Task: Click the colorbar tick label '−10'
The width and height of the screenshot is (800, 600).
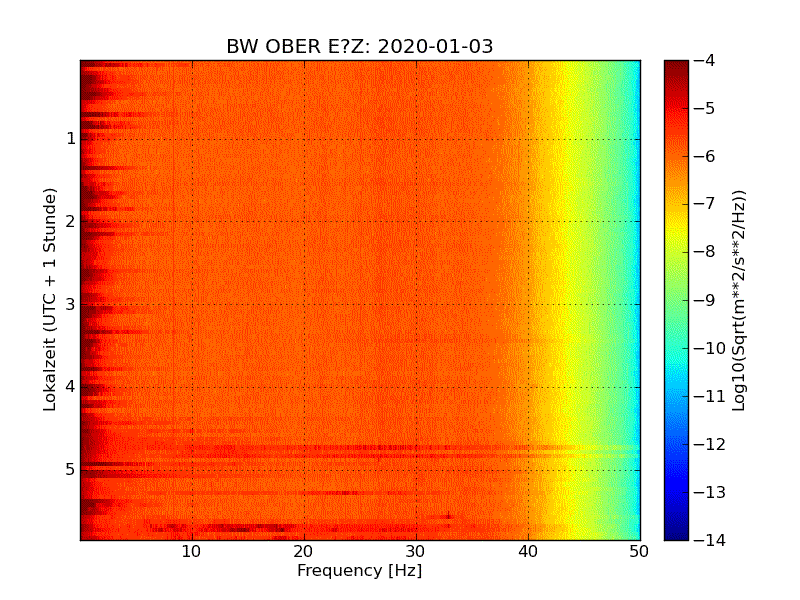Action: 710,348
